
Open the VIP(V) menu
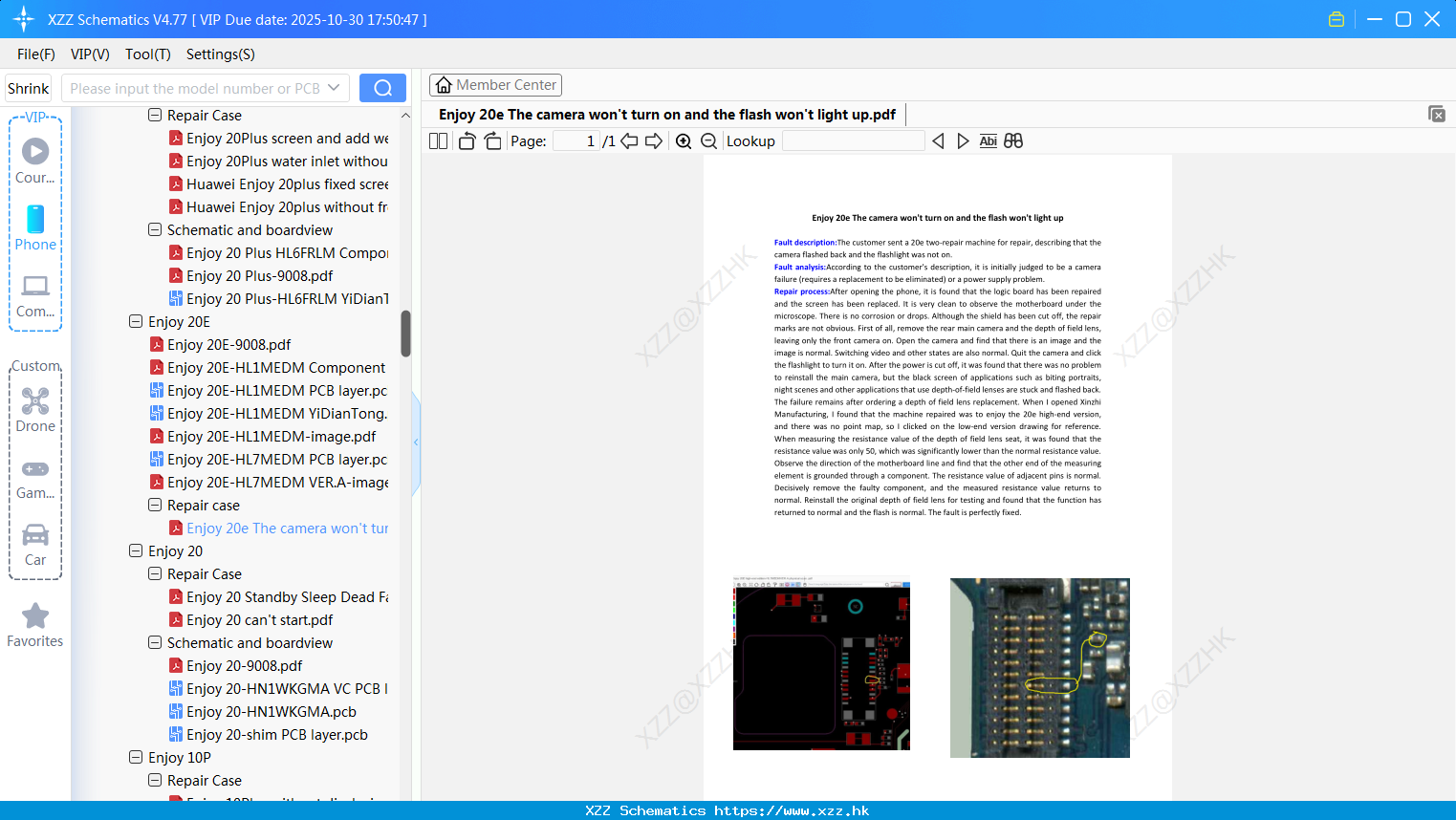(90, 54)
